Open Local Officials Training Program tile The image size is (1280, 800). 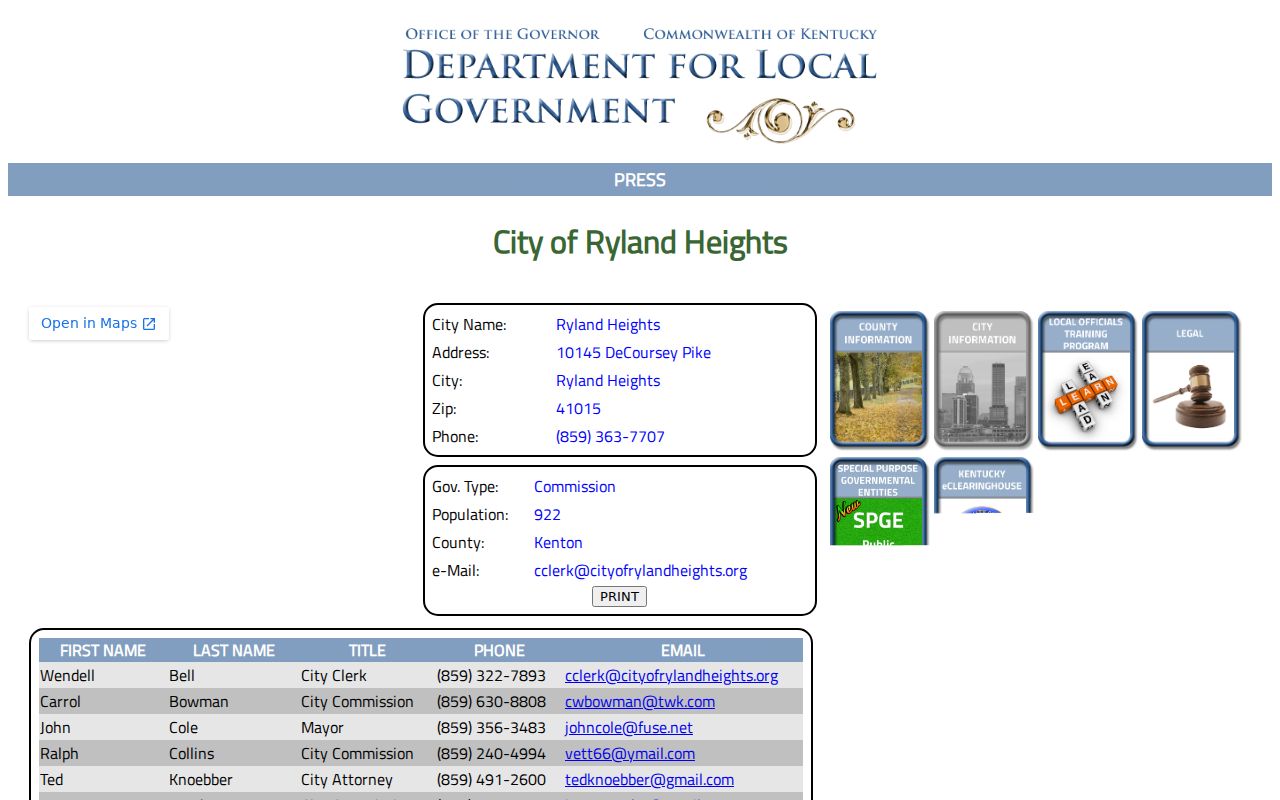(x=1086, y=379)
